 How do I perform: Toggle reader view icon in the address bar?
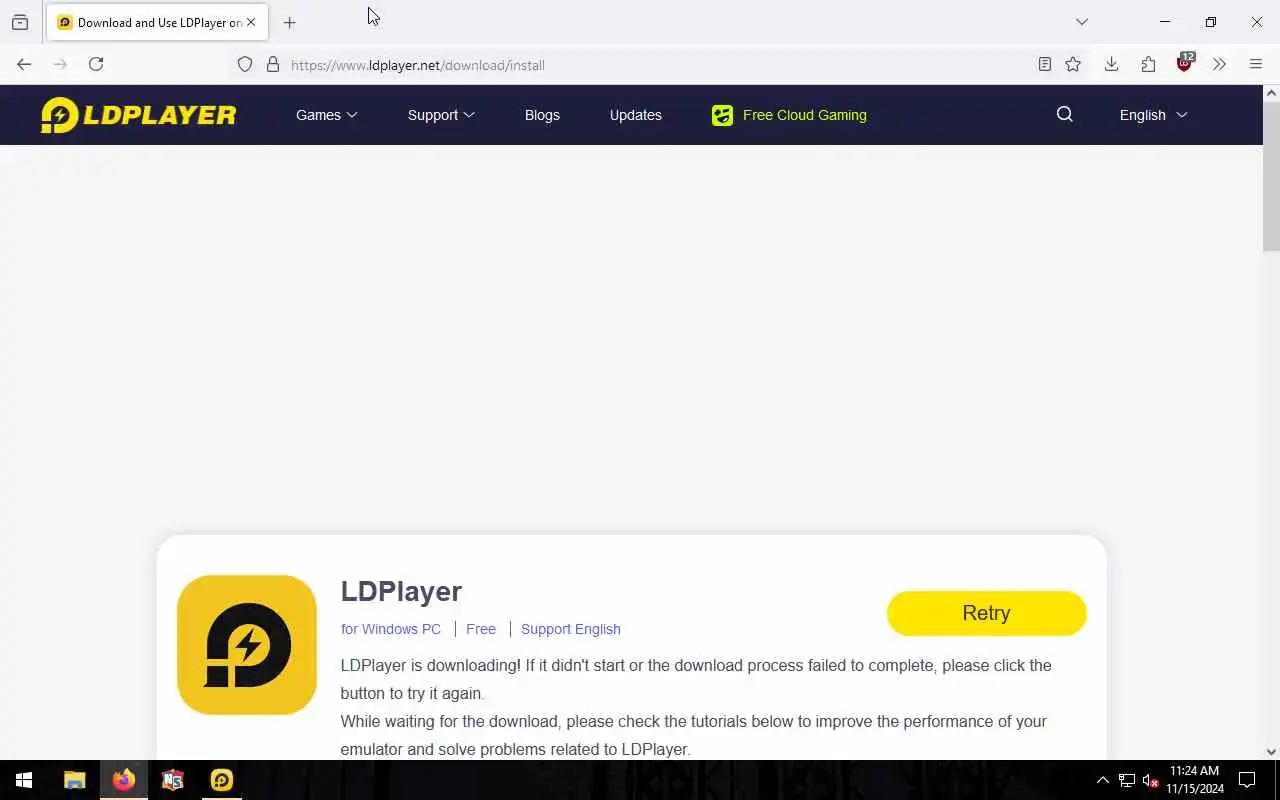pos(1044,64)
